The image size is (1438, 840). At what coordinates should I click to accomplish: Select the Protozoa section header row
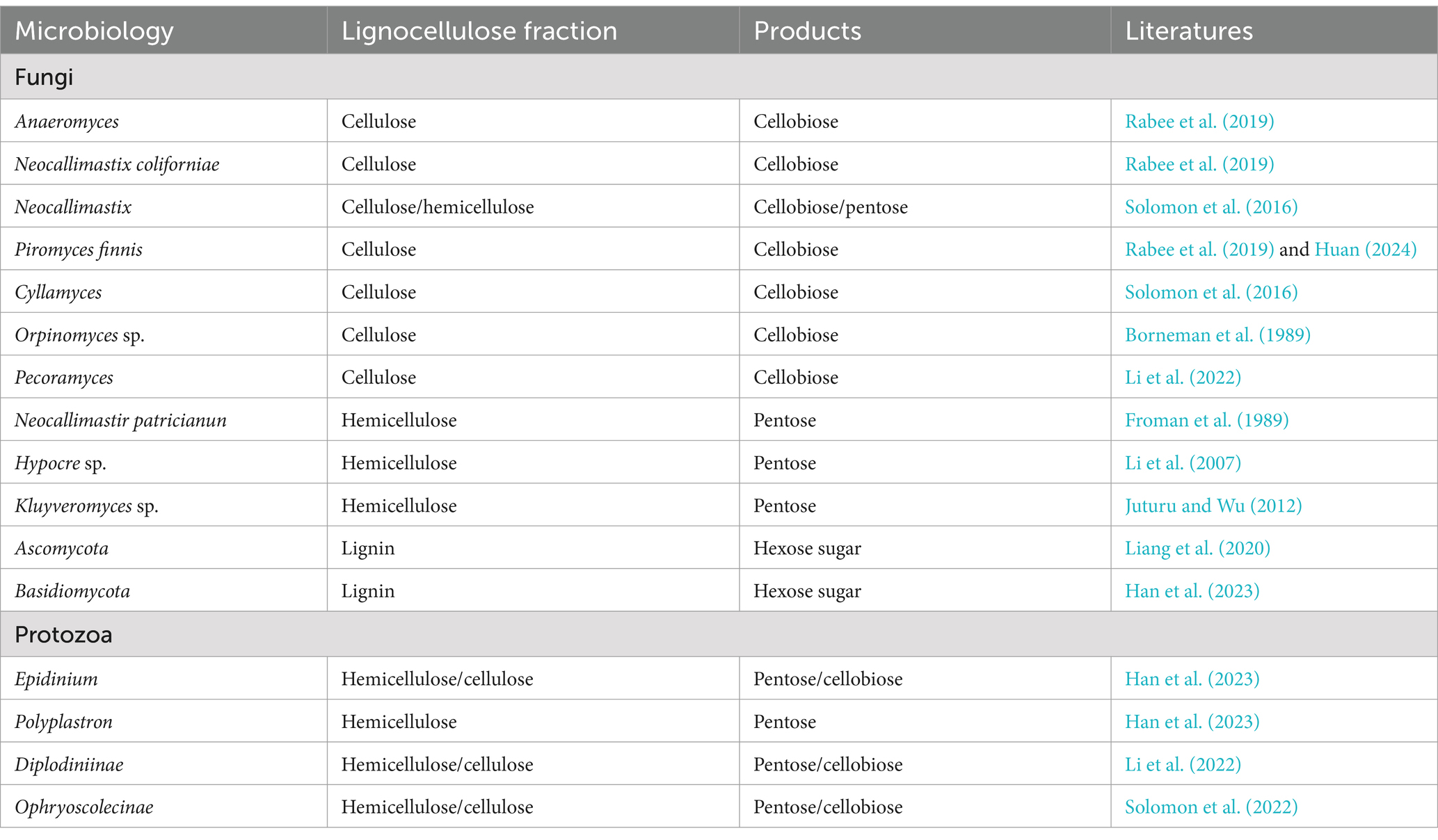pos(719,634)
